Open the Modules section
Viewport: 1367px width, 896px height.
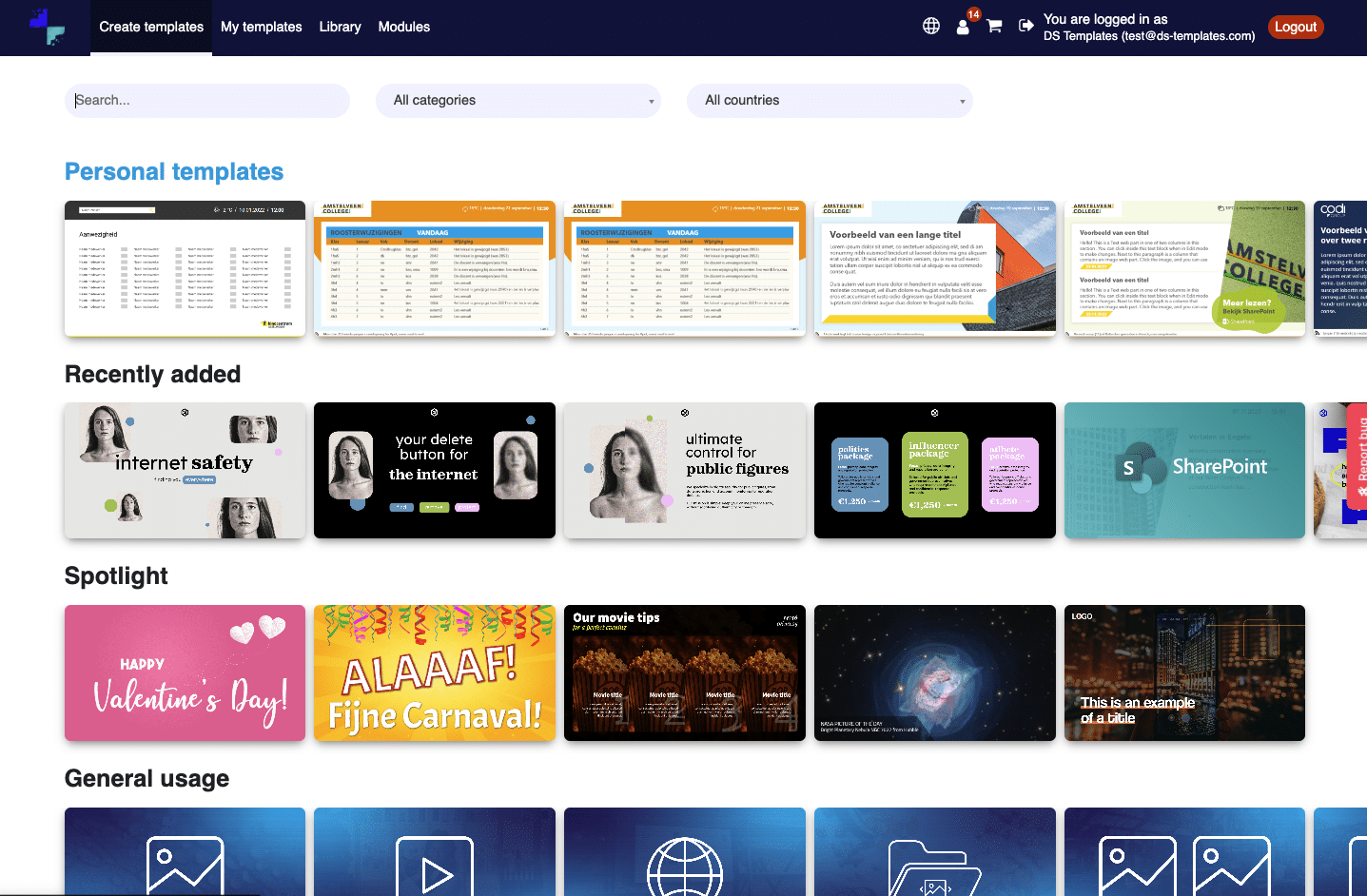403,27
